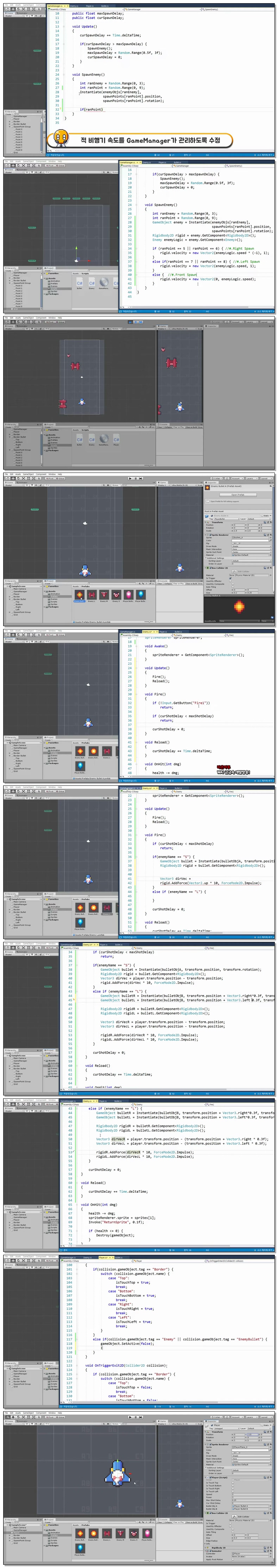
Task: Click the orange bullet image in the inspector preview
Action: coord(239,606)
